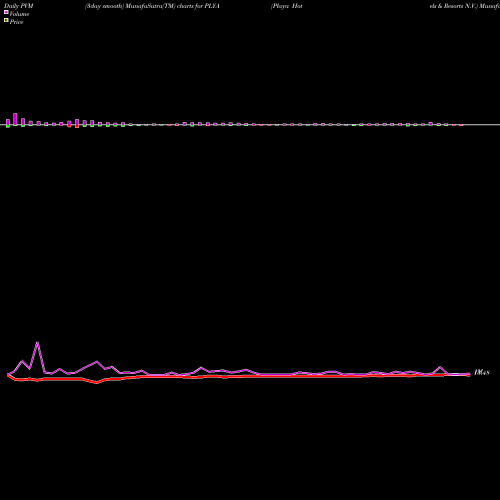This screenshot has height=500, width=500.
Task: Click the highest peak of the magenta line
Action: (x=37, y=342)
